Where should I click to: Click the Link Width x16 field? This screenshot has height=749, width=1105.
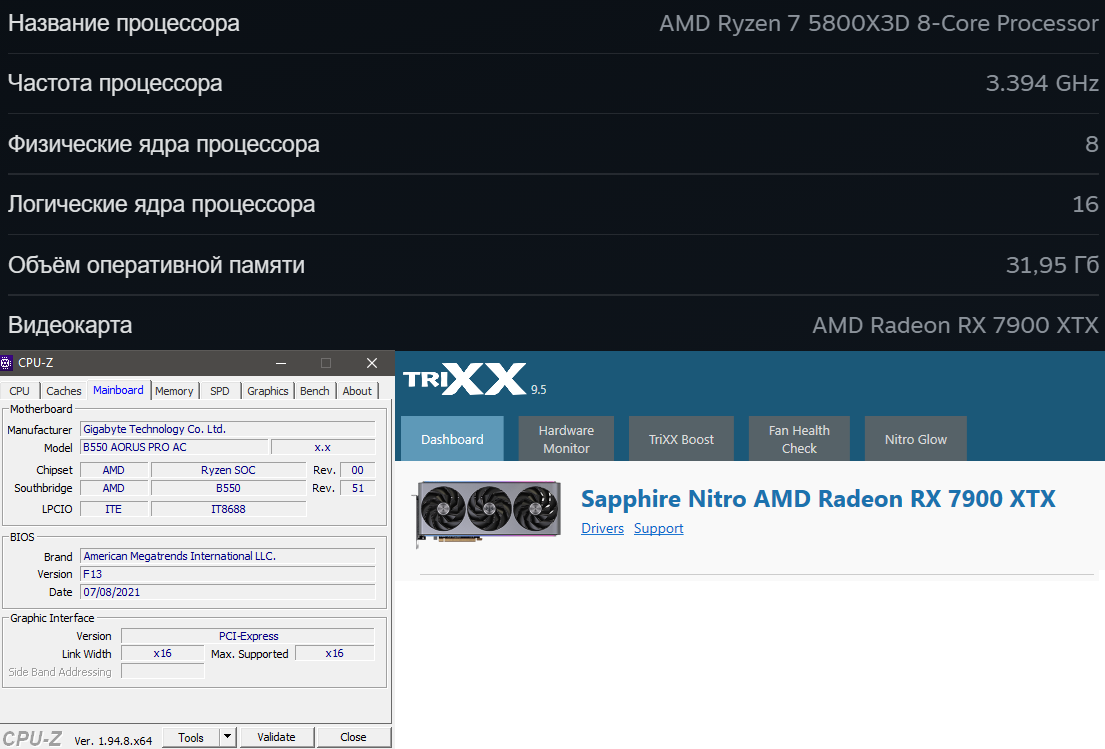[163, 654]
